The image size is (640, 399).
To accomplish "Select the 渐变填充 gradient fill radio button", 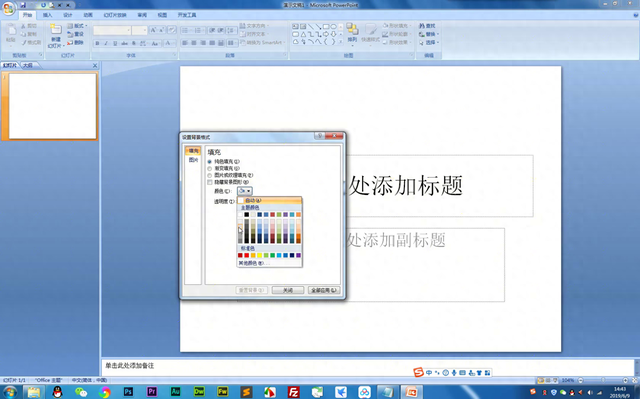I will pos(210,168).
